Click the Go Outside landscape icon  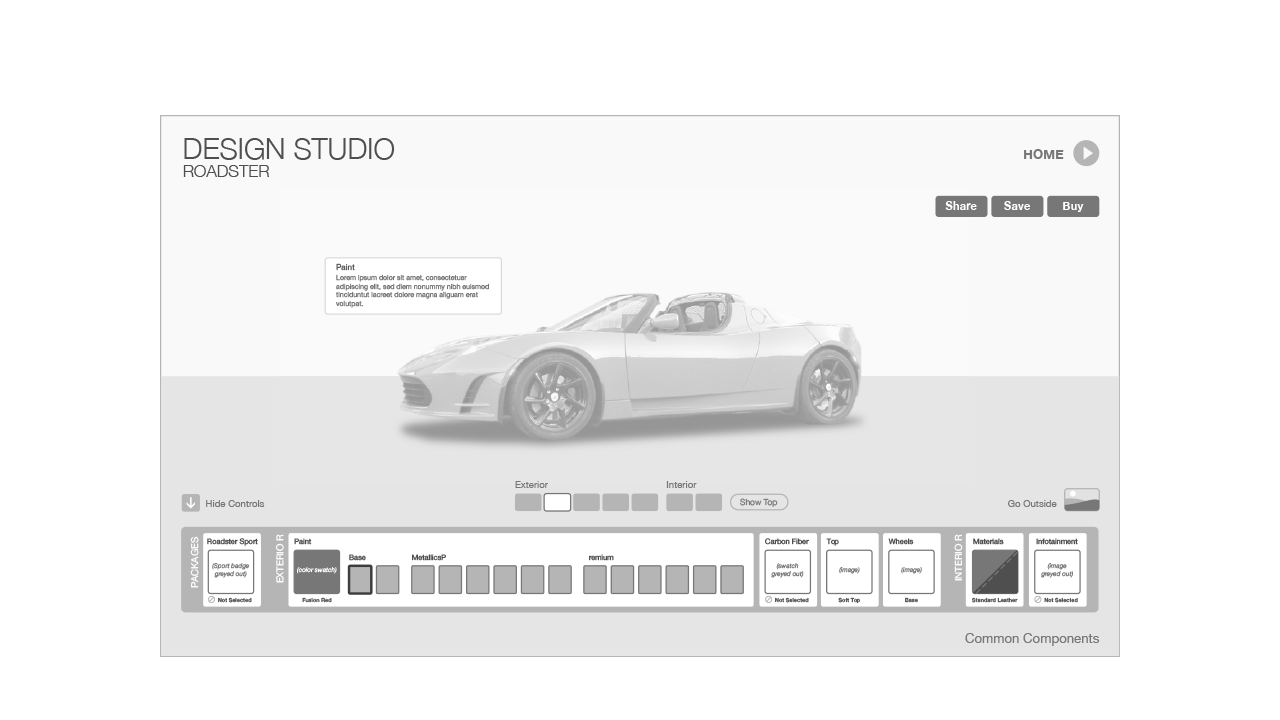tap(1081, 500)
